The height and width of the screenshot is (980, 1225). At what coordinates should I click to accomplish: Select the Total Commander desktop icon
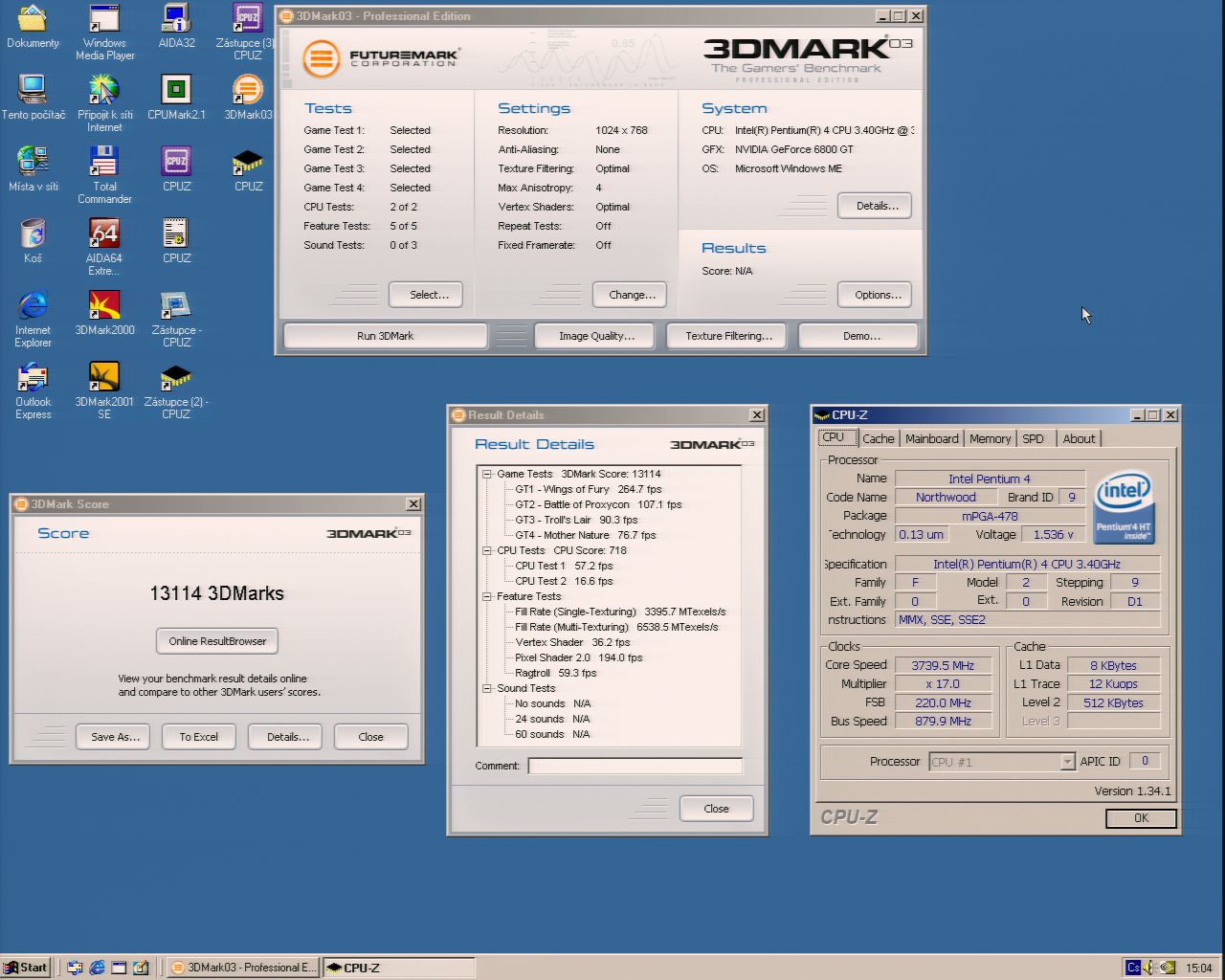[104, 175]
